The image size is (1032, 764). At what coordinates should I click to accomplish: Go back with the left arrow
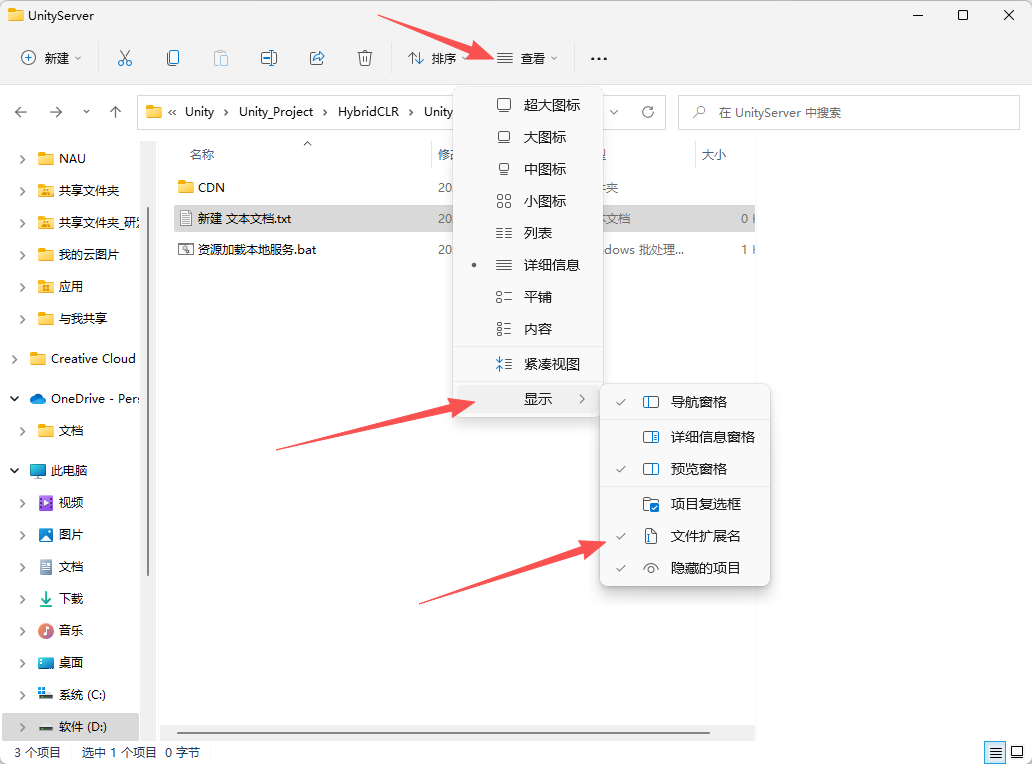coord(21,112)
